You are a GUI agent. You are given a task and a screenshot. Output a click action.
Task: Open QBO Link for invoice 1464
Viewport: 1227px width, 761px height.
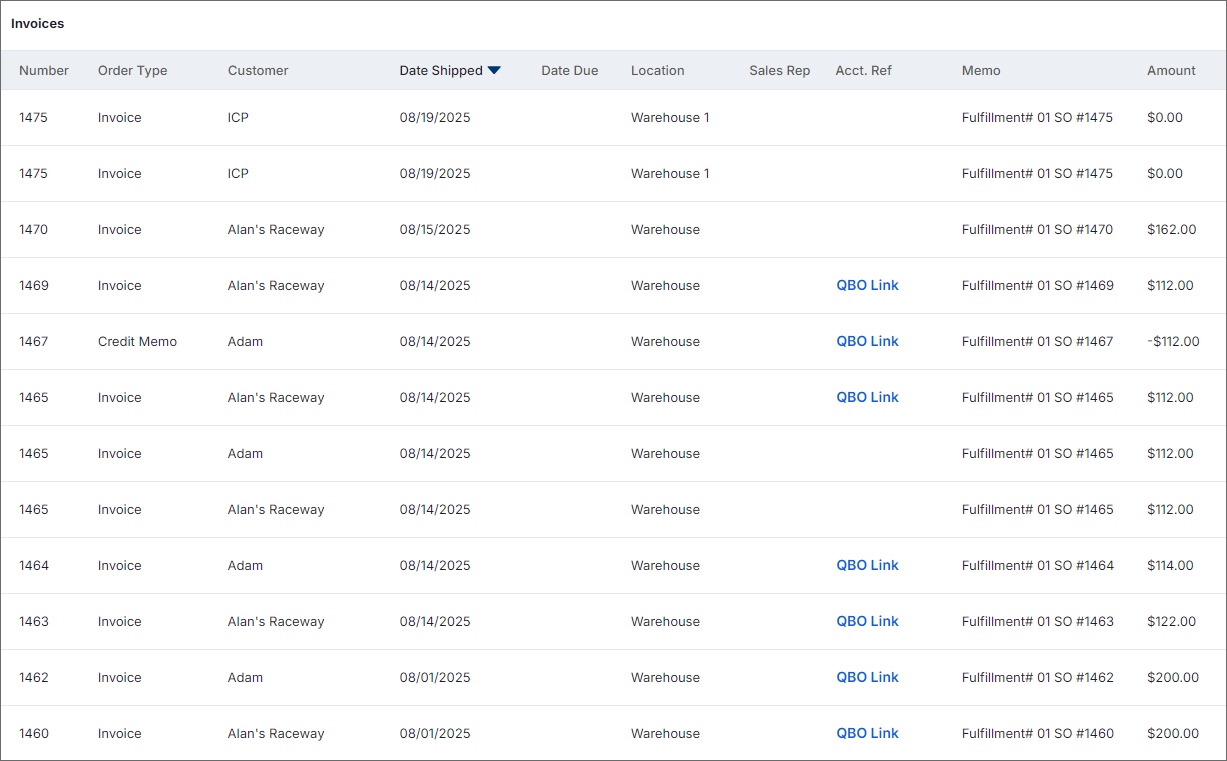pyautogui.click(x=866, y=565)
